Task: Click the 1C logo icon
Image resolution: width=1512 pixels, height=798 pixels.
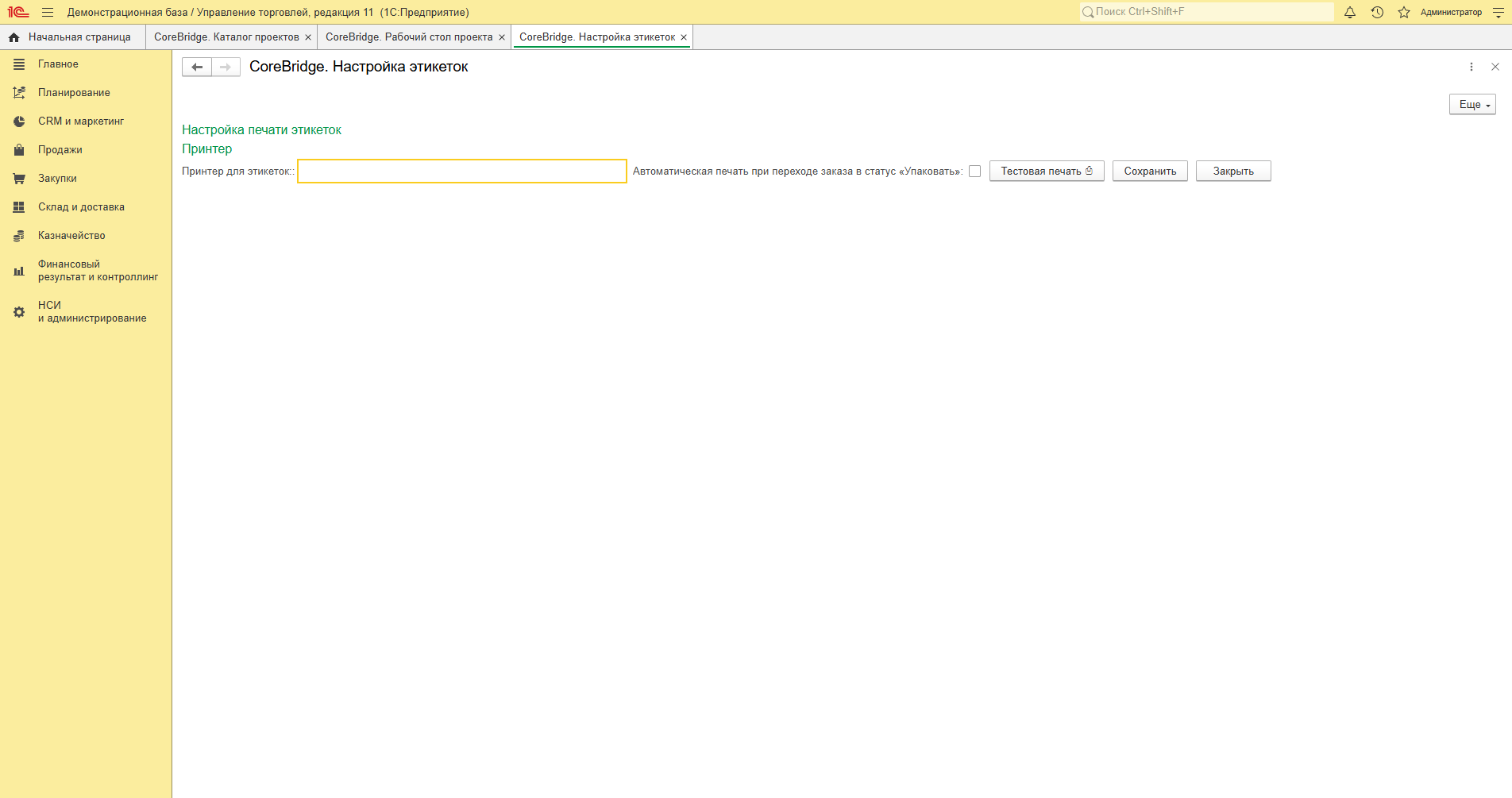Action: click(x=18, y=12)
